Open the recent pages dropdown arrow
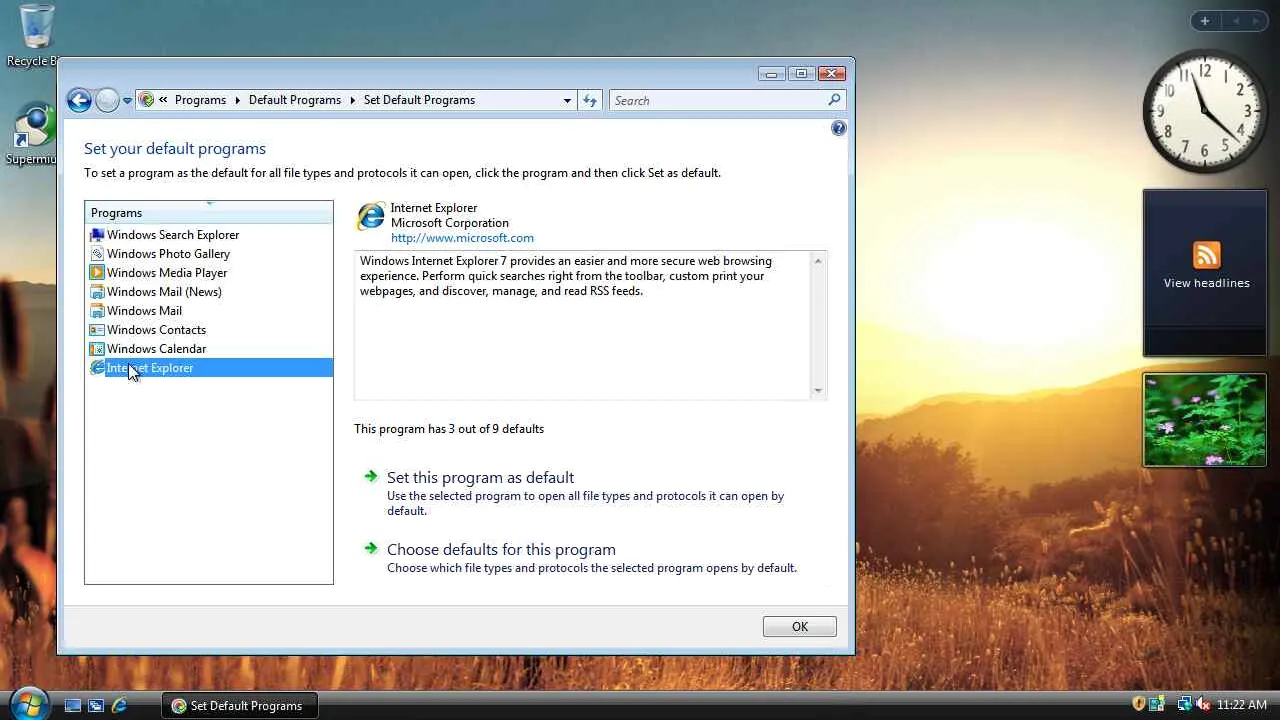Image resolution: width=1280 pixels, height=720 pixels. [x=127, y=101]
